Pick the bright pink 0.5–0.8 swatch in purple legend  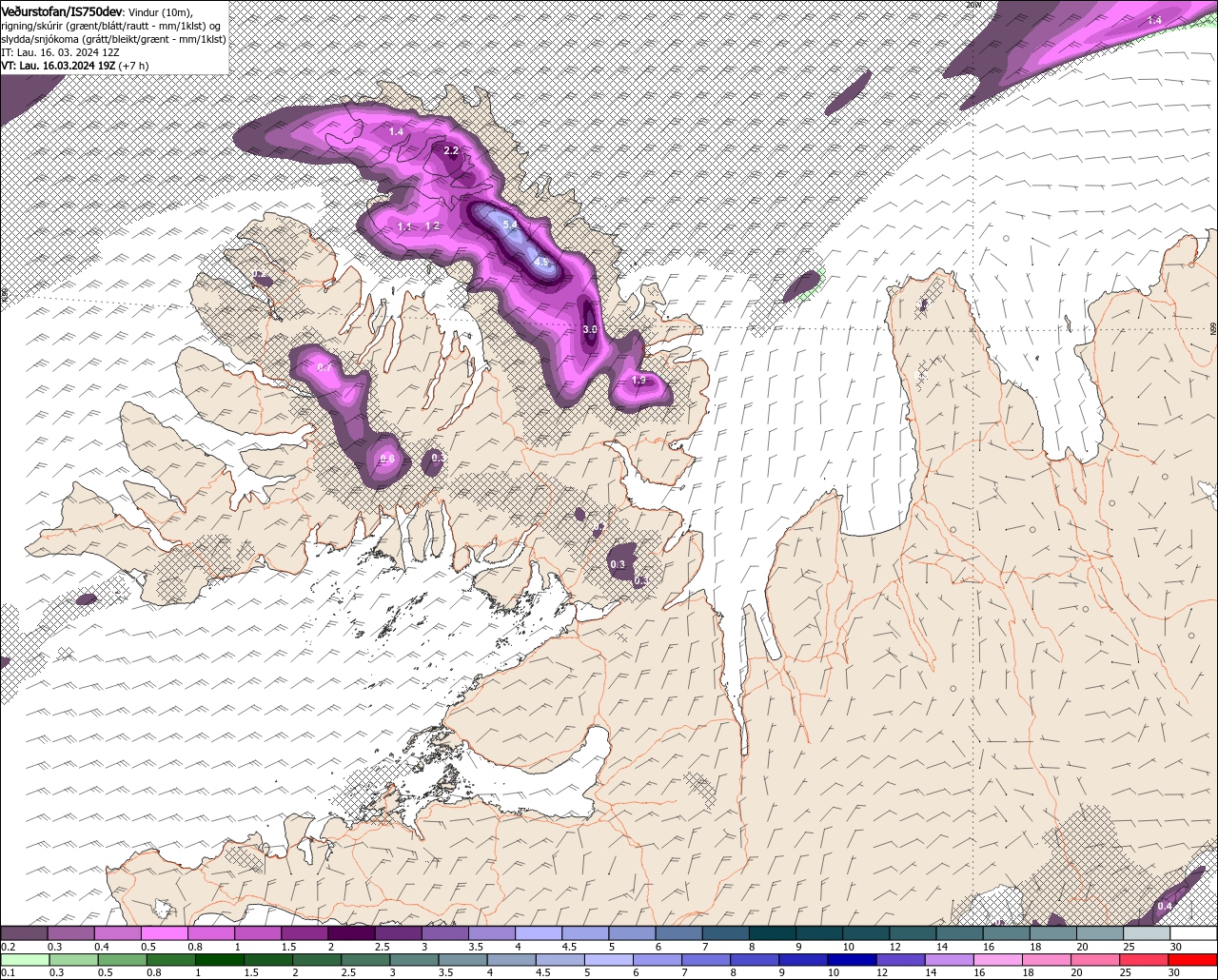pos(164,933)
